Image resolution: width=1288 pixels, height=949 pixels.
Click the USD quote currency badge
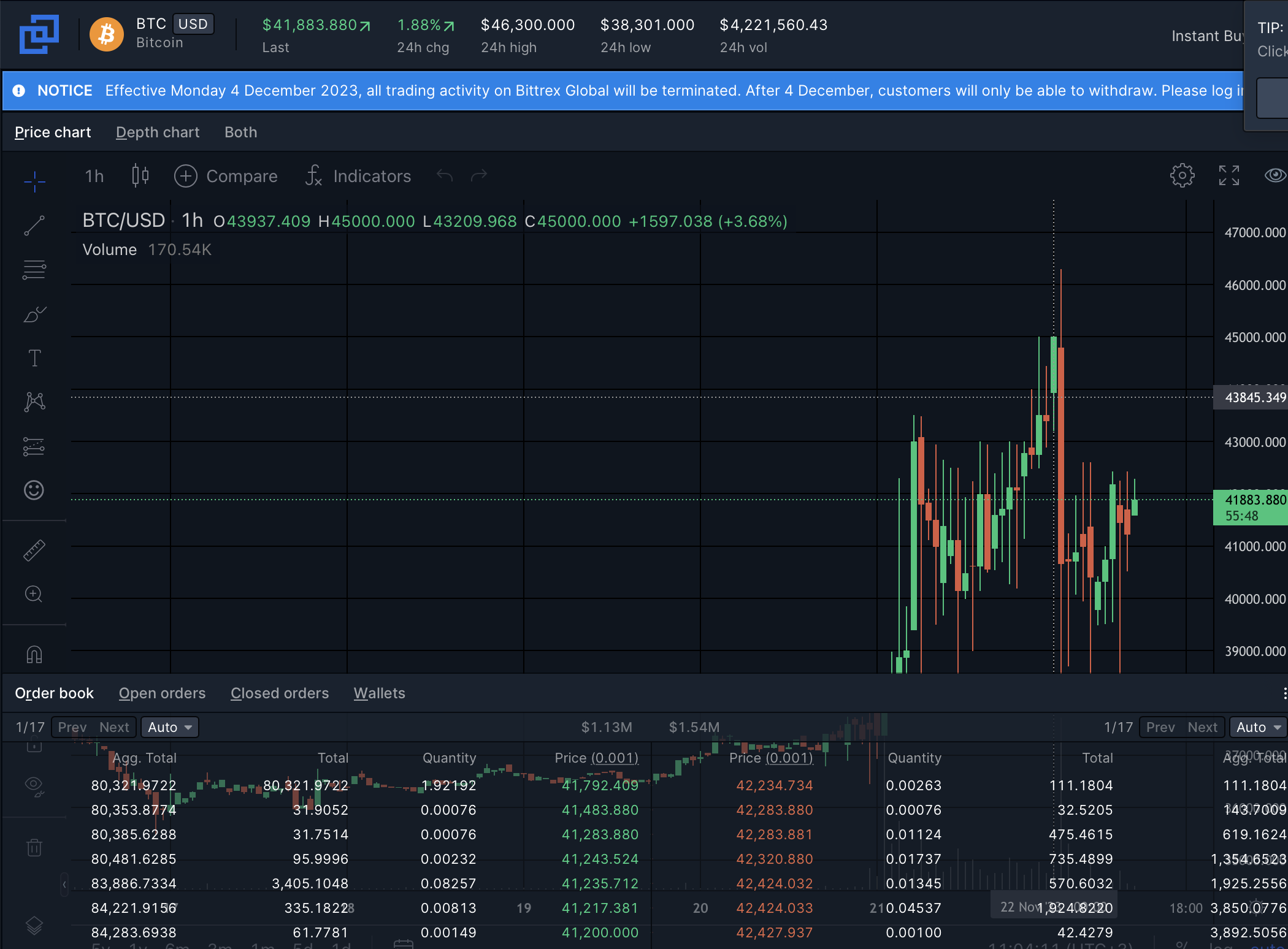[x=193, y=24]
